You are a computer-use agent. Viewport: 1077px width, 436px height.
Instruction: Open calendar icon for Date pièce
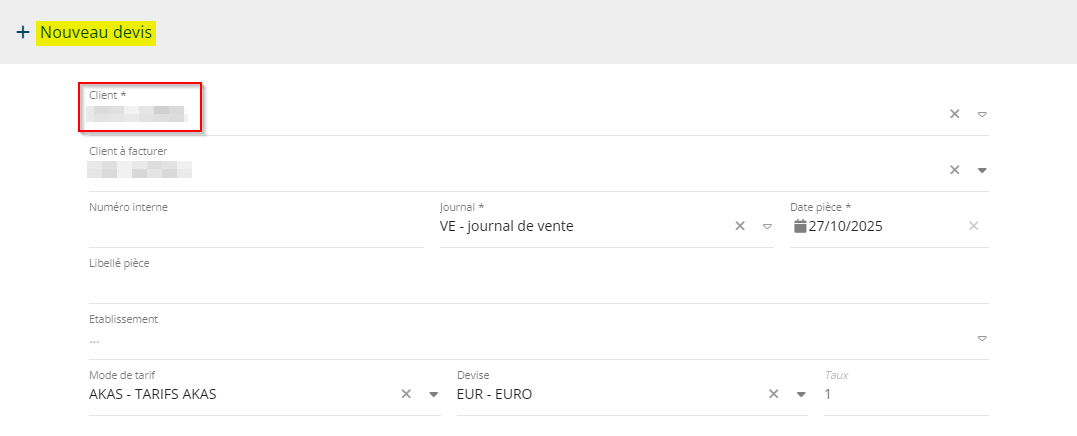[x=800, y=226]
